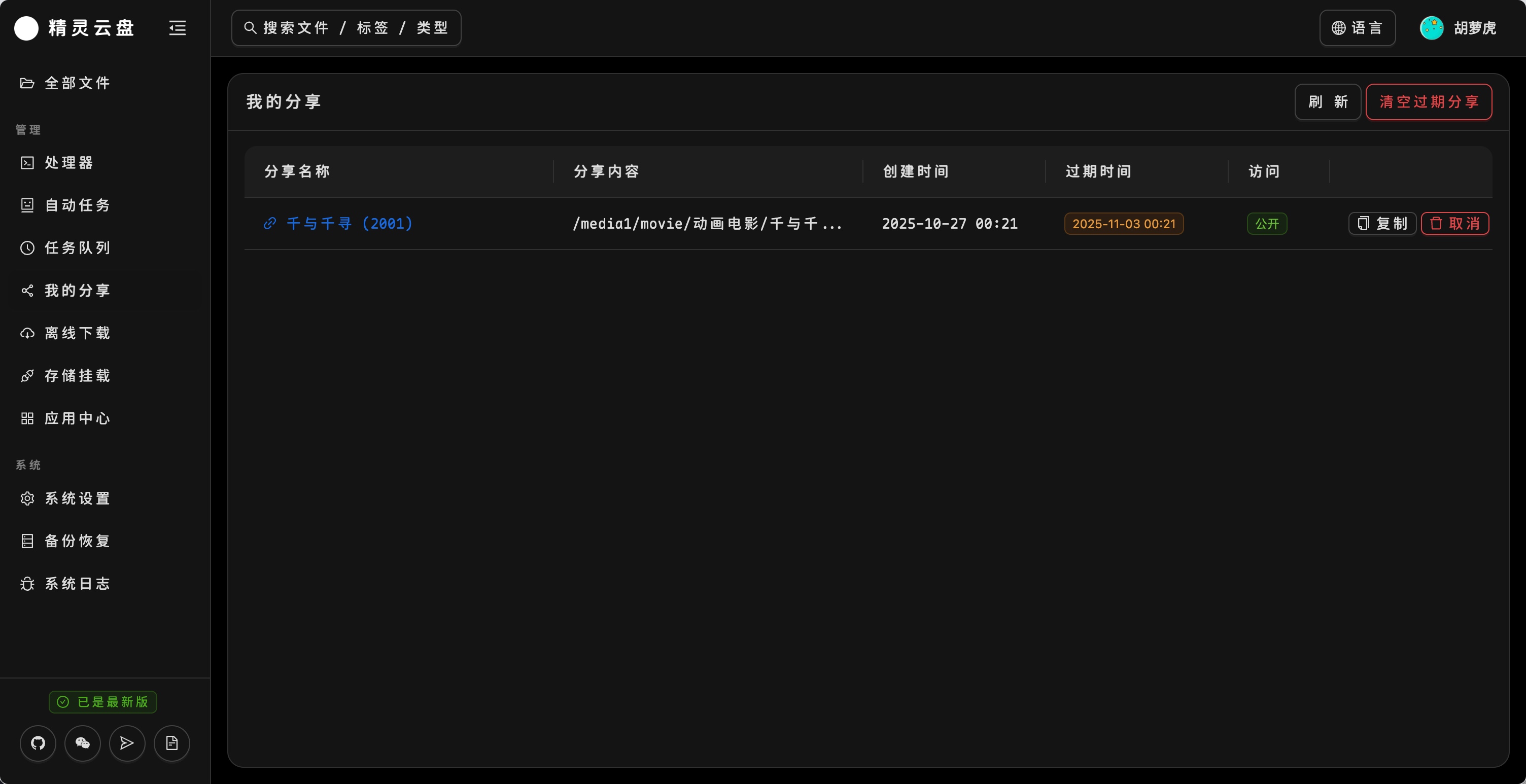Open the WeChat icon at sidebar bottom
Image resolution: width=1526 pixels, height=784 pixels.
(82, 743)
